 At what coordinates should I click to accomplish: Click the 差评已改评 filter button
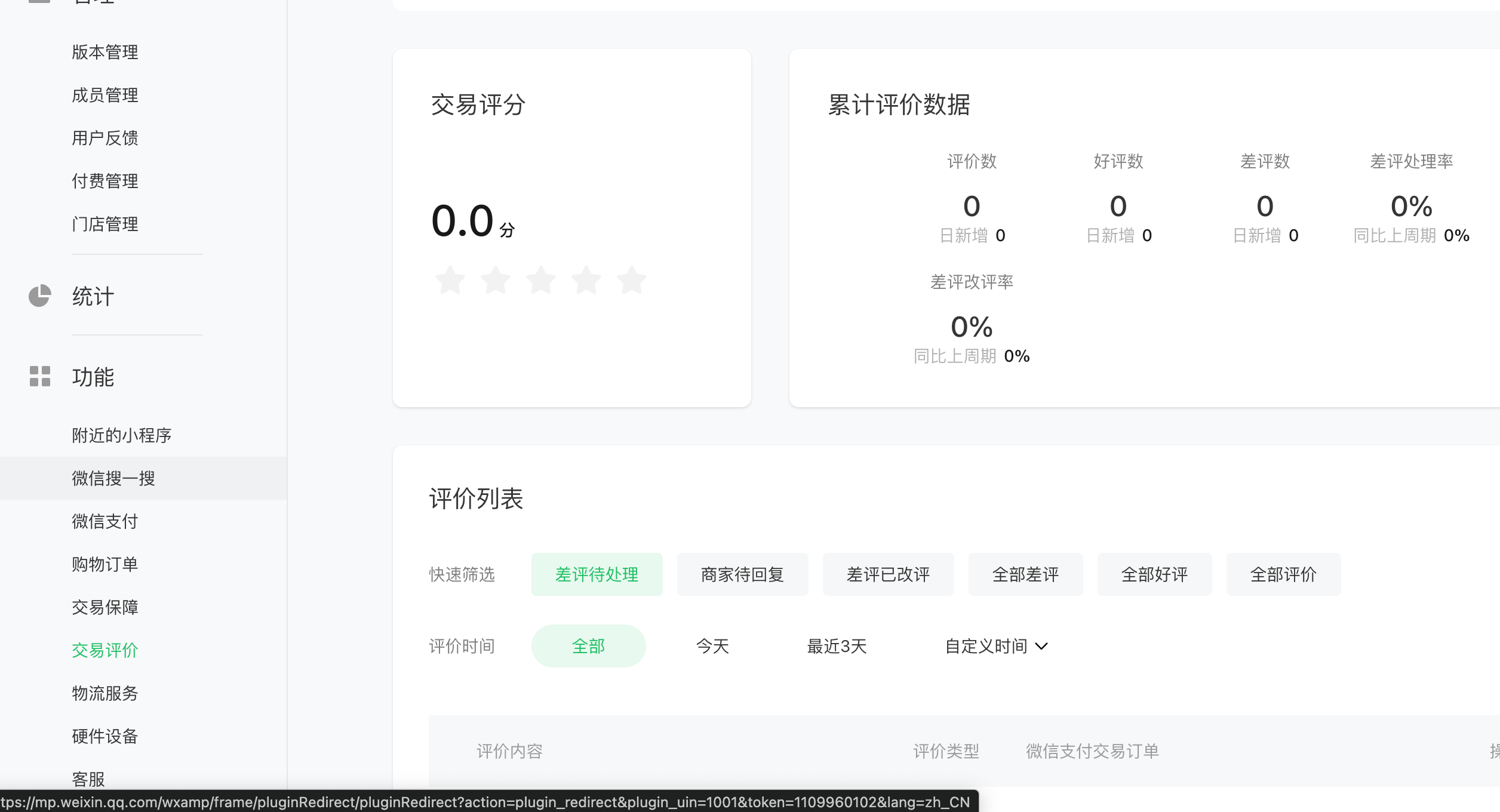(x=888, y=574)
